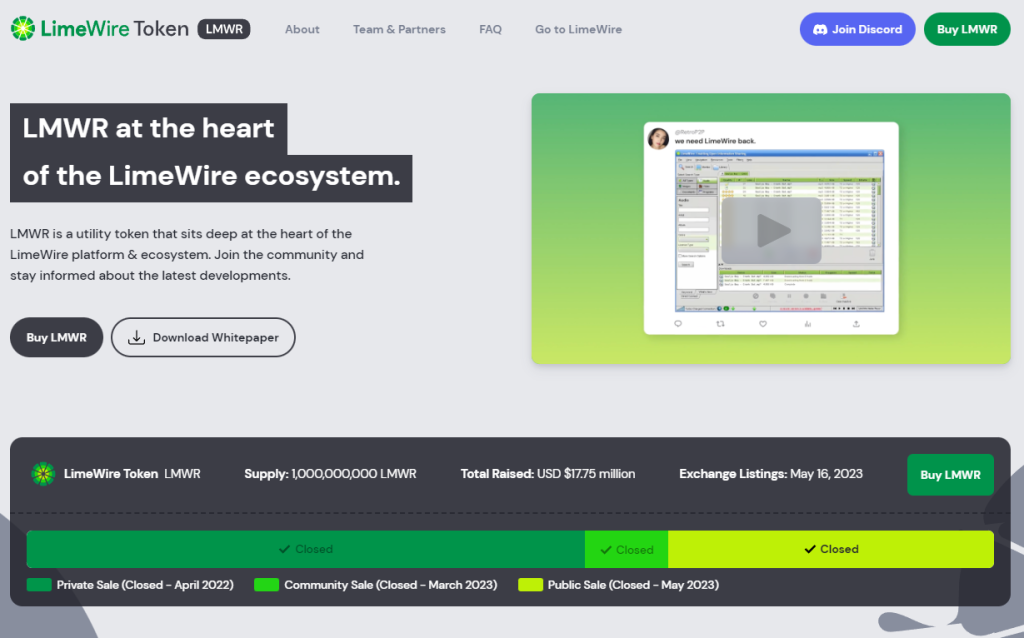Click the 'we need LimeWire back.' tweet text
The width and height of the screenshot is (1024, 638).
715,141
